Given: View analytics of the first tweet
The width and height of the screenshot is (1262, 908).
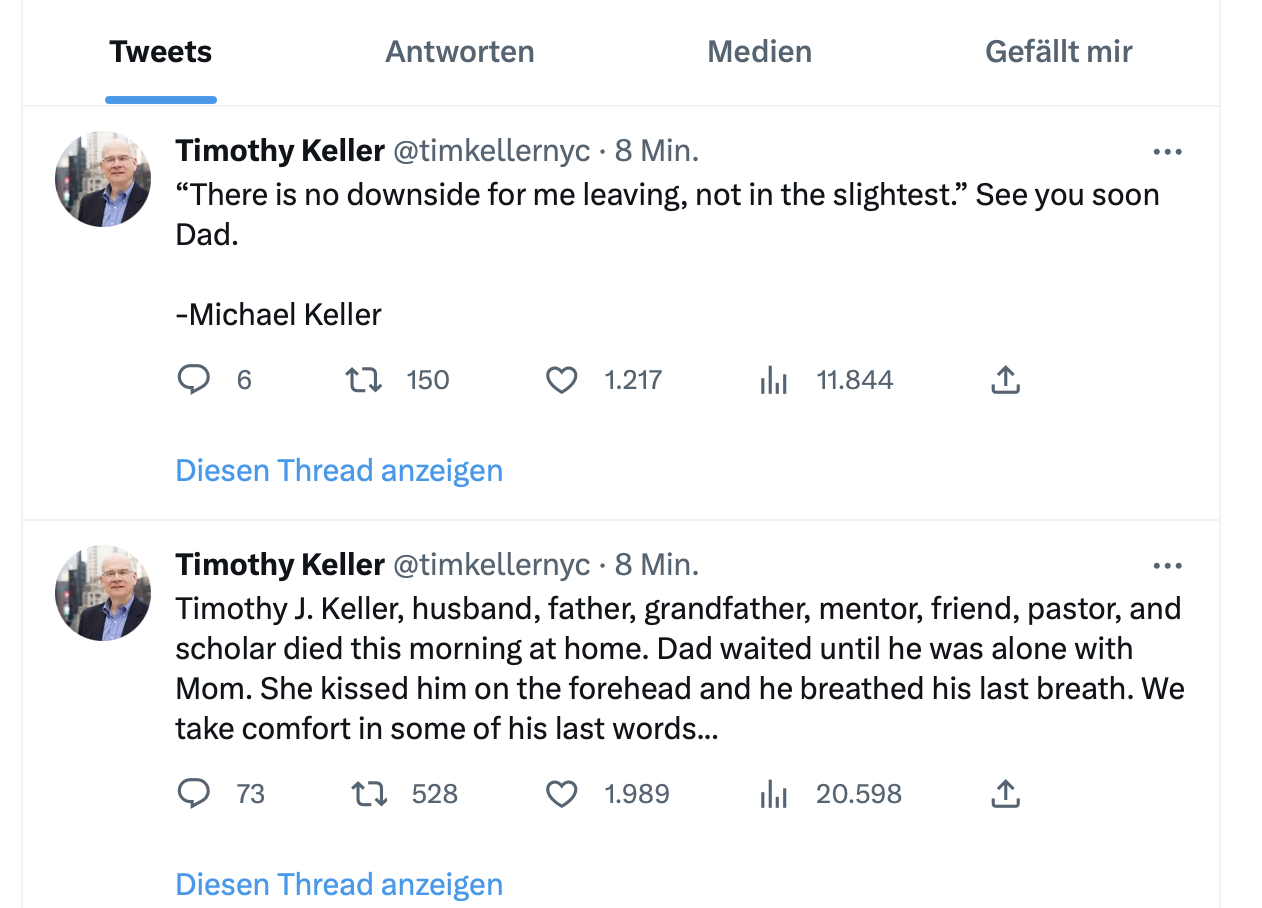Looking at the screenshot, I should click(774, 380).
